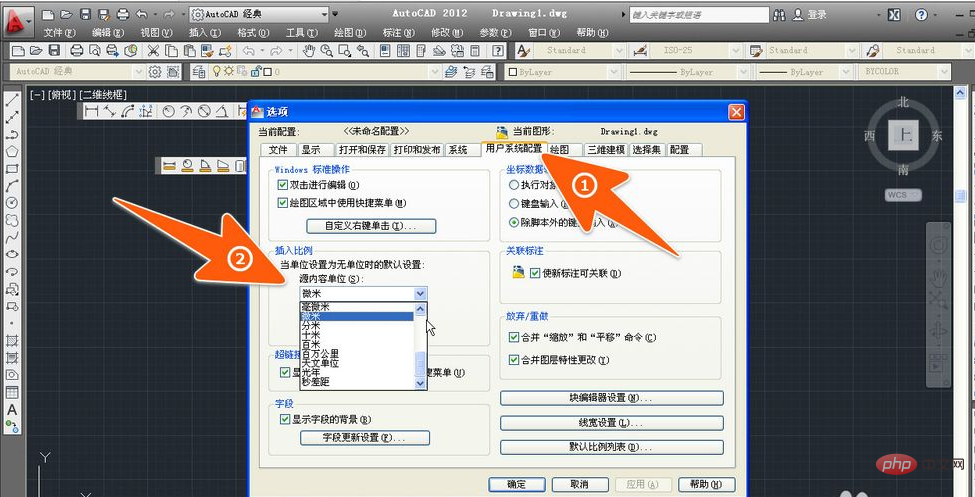
Task: Open Autodesk Exchange X icon
Action: [894, 14]
